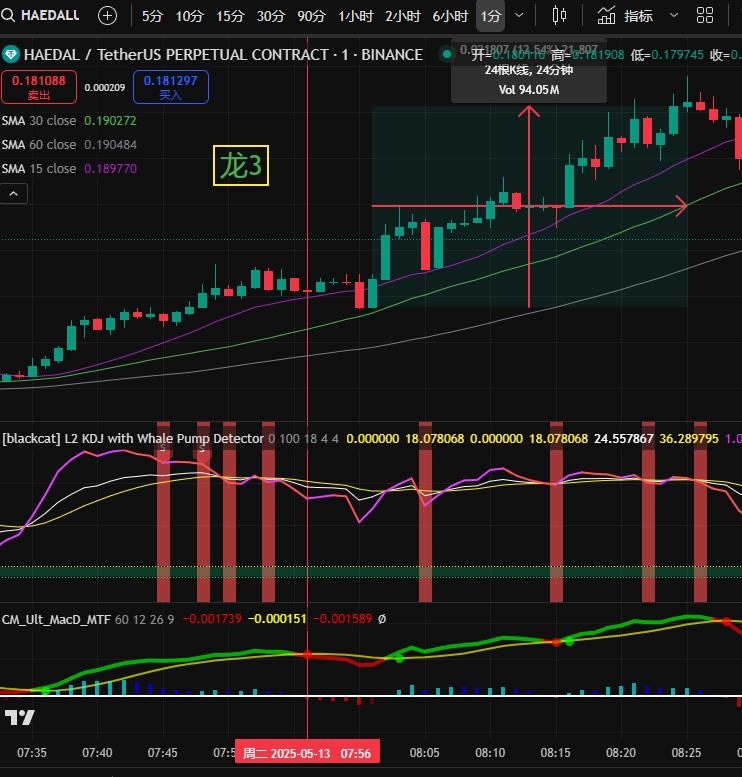Click the KDJ value 36.289795
Viewport: 742px width, 777px height.
click(688, 439)
